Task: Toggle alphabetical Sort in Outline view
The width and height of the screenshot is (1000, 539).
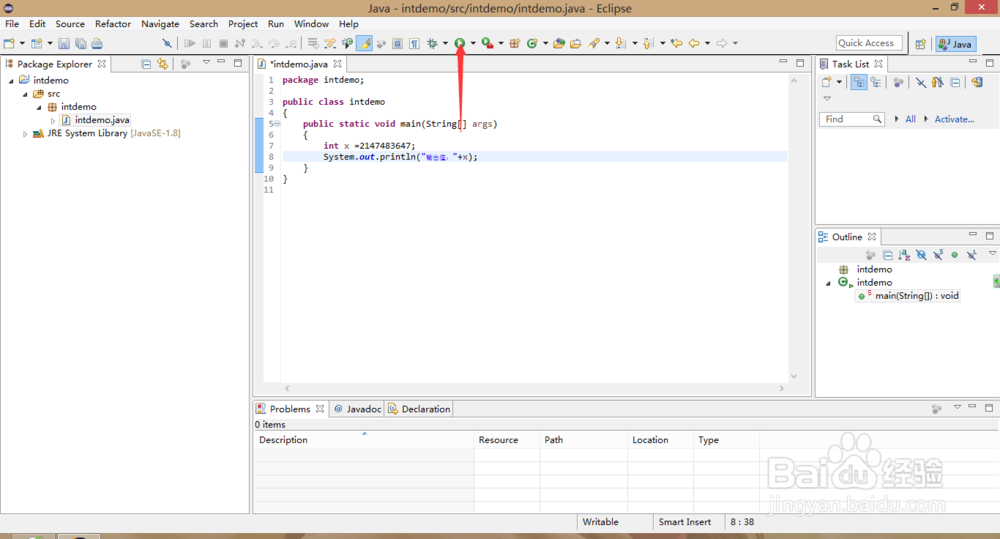Action: (904, 255)
